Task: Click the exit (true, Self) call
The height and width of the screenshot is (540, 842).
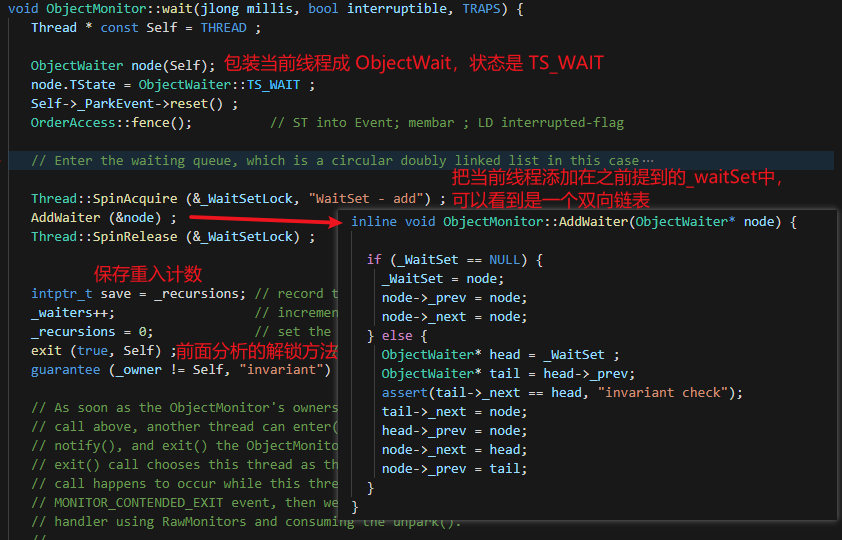Action: click(x=104, y=351)
